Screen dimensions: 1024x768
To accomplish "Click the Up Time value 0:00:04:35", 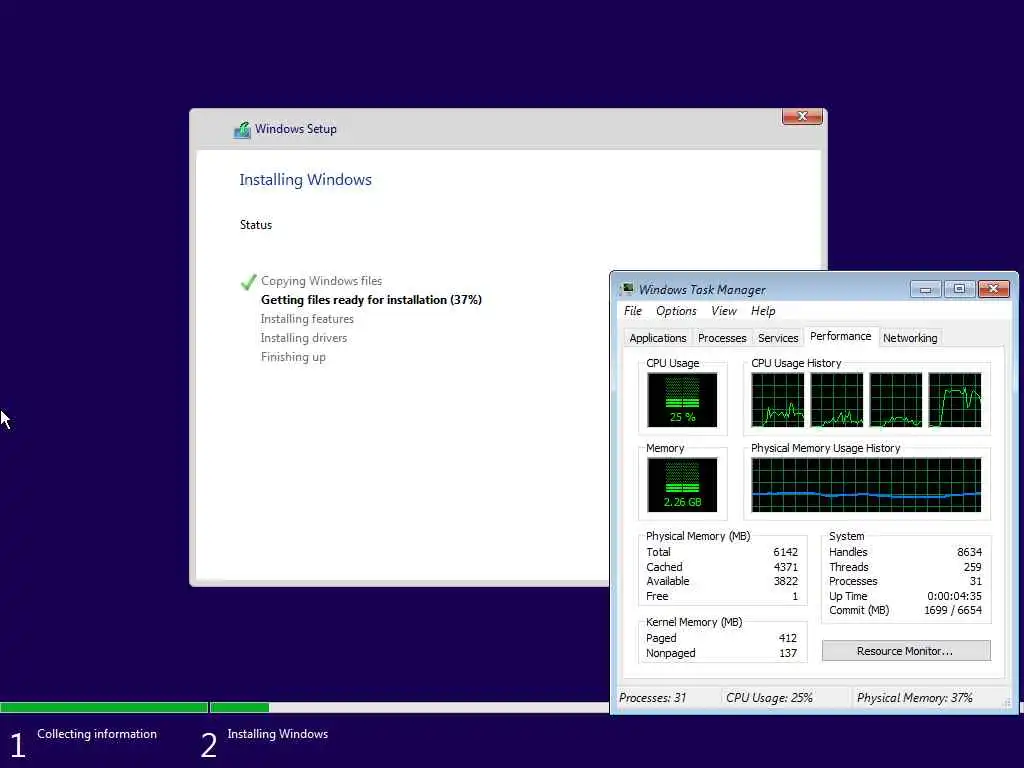I will (x=954, y=596).
